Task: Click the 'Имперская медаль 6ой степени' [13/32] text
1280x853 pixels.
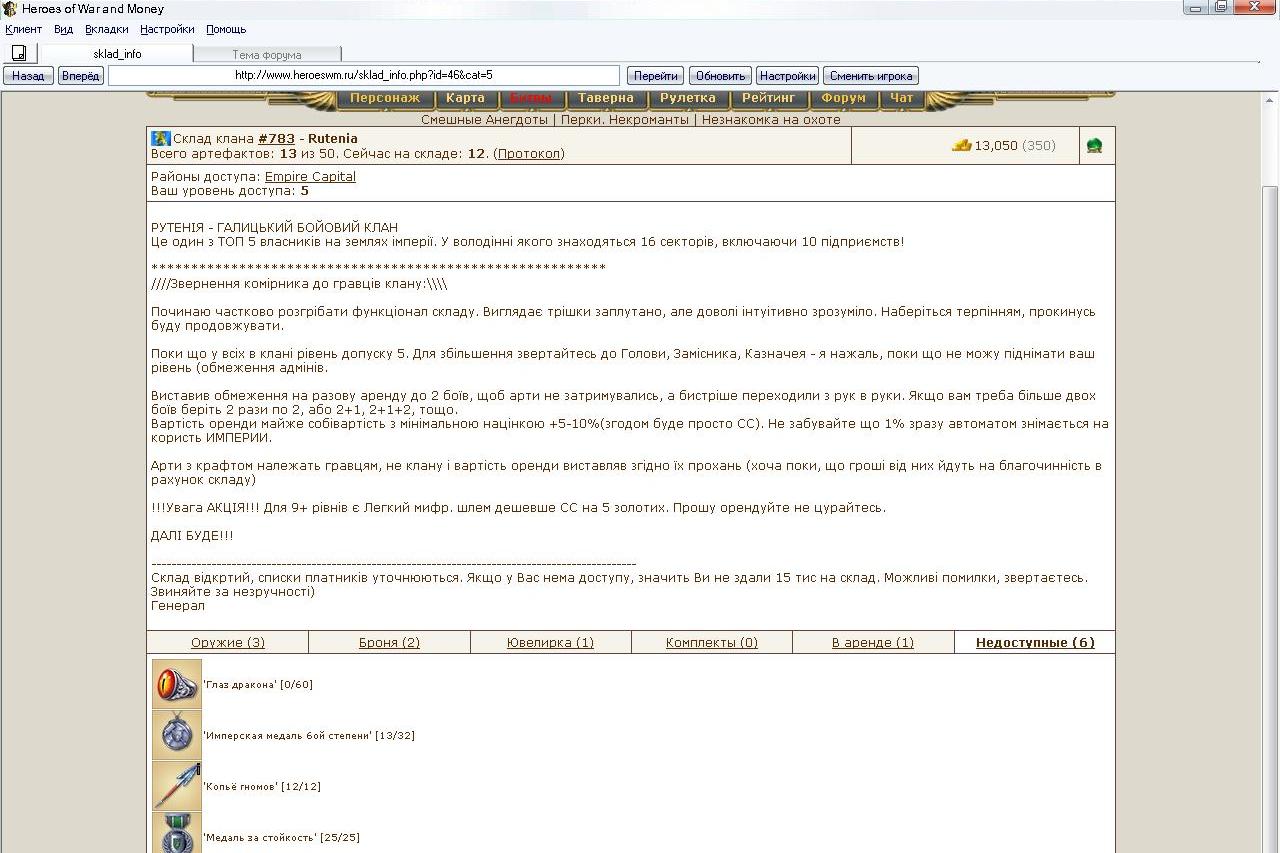Action: point(309,736)
